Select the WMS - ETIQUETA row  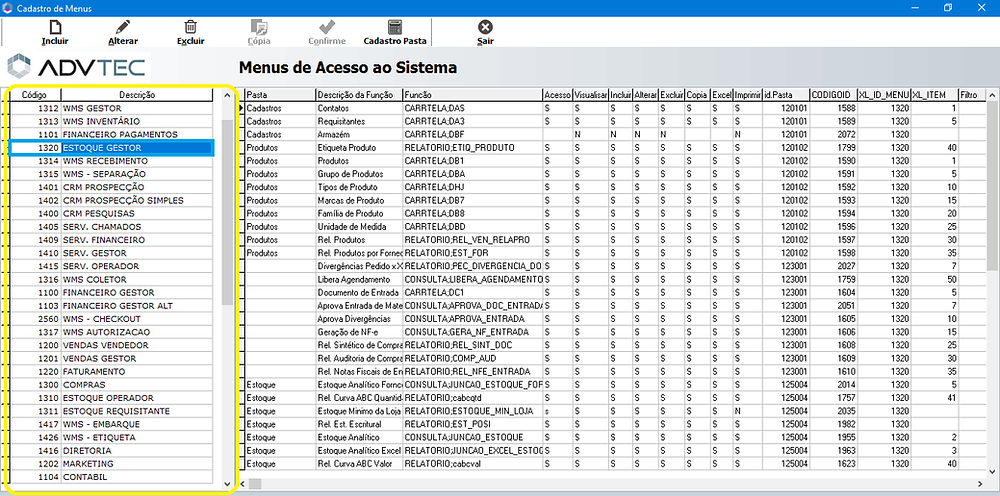coord(111,437)
